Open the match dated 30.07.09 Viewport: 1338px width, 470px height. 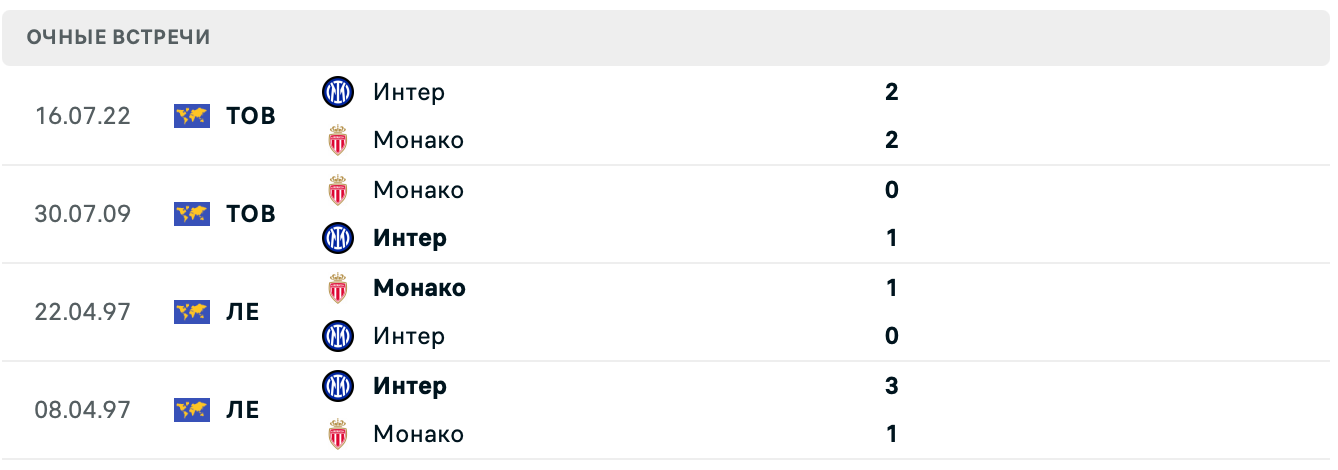click(x=83, y=214)
